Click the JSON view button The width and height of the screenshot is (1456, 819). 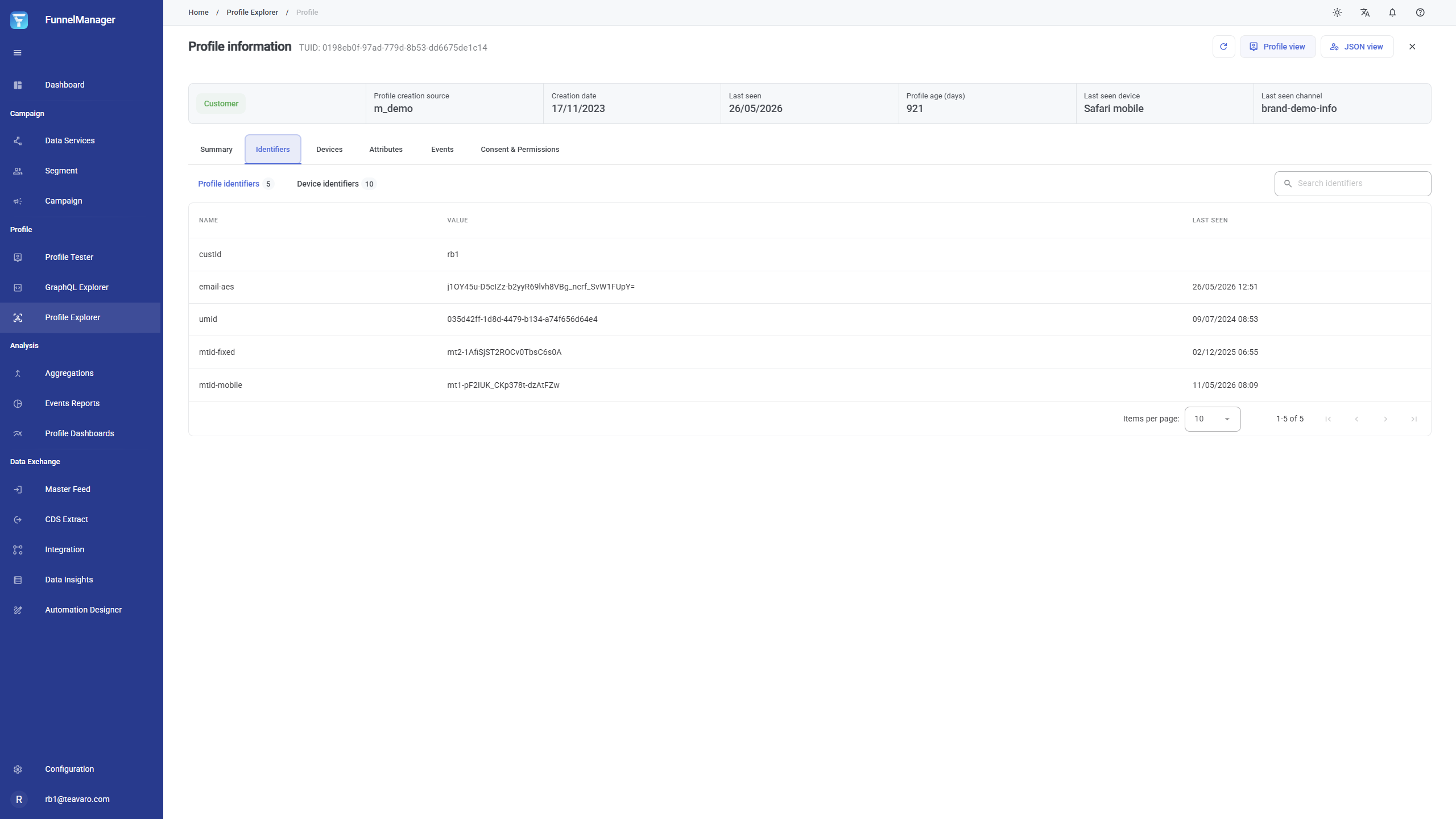click(x=1356, y=47)
